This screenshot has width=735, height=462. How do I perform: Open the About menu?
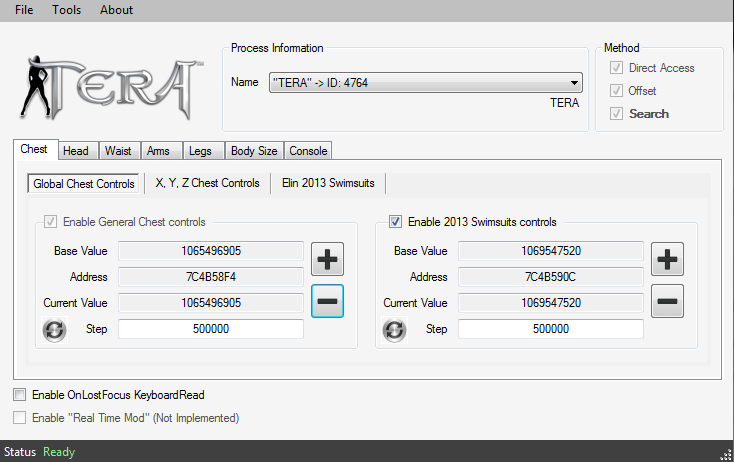click(x=116, y=10)
